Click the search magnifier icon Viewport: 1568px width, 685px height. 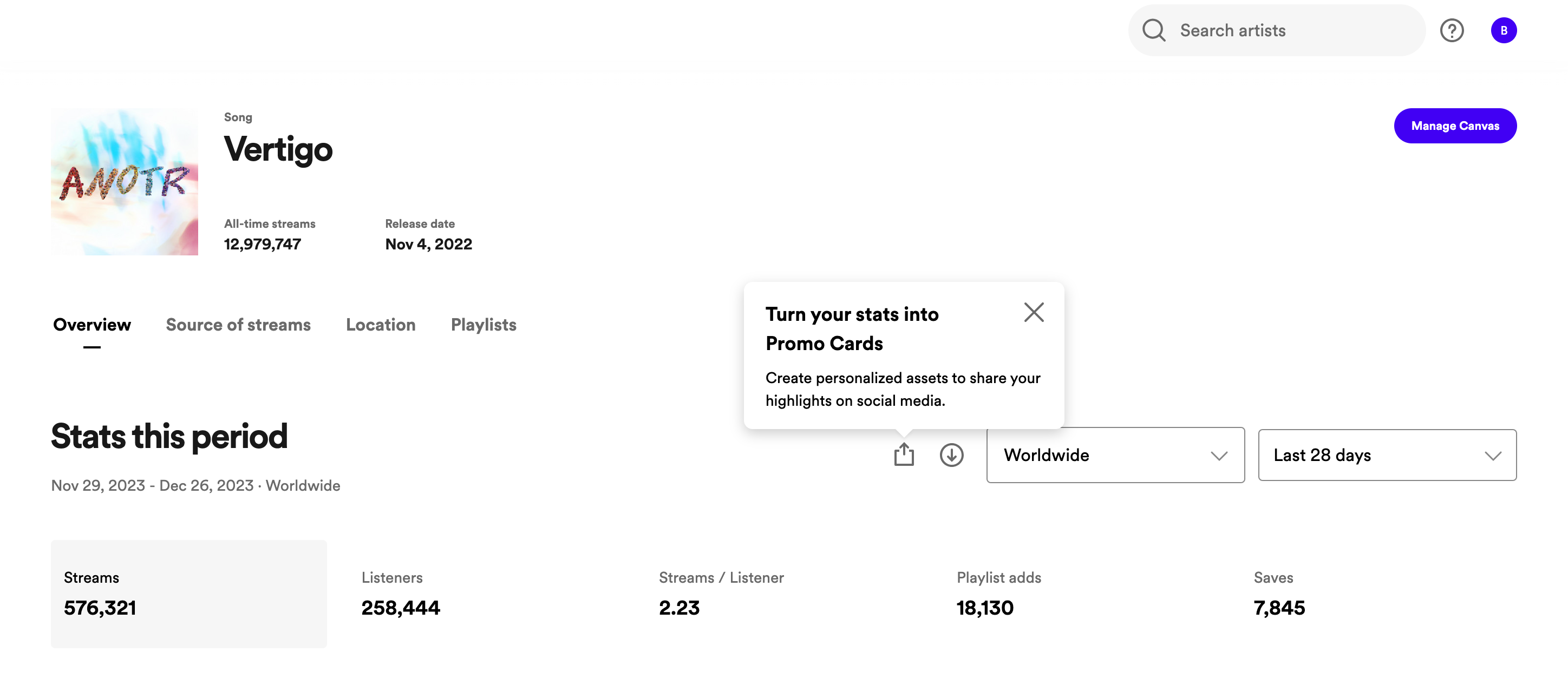1153,30
